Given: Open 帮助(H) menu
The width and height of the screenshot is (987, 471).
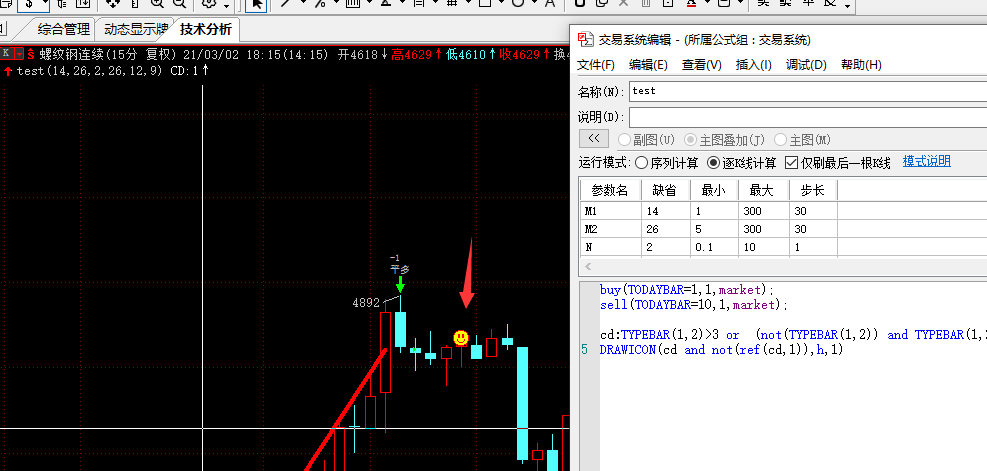Looking at the screenshot, I should 860,65.
